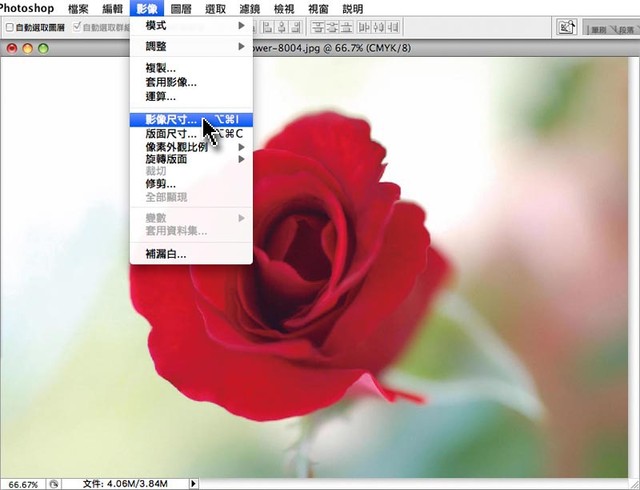640x490 pixels.
Task: Choose 影像尺寸... from the menu
Action: pos(172,119)
